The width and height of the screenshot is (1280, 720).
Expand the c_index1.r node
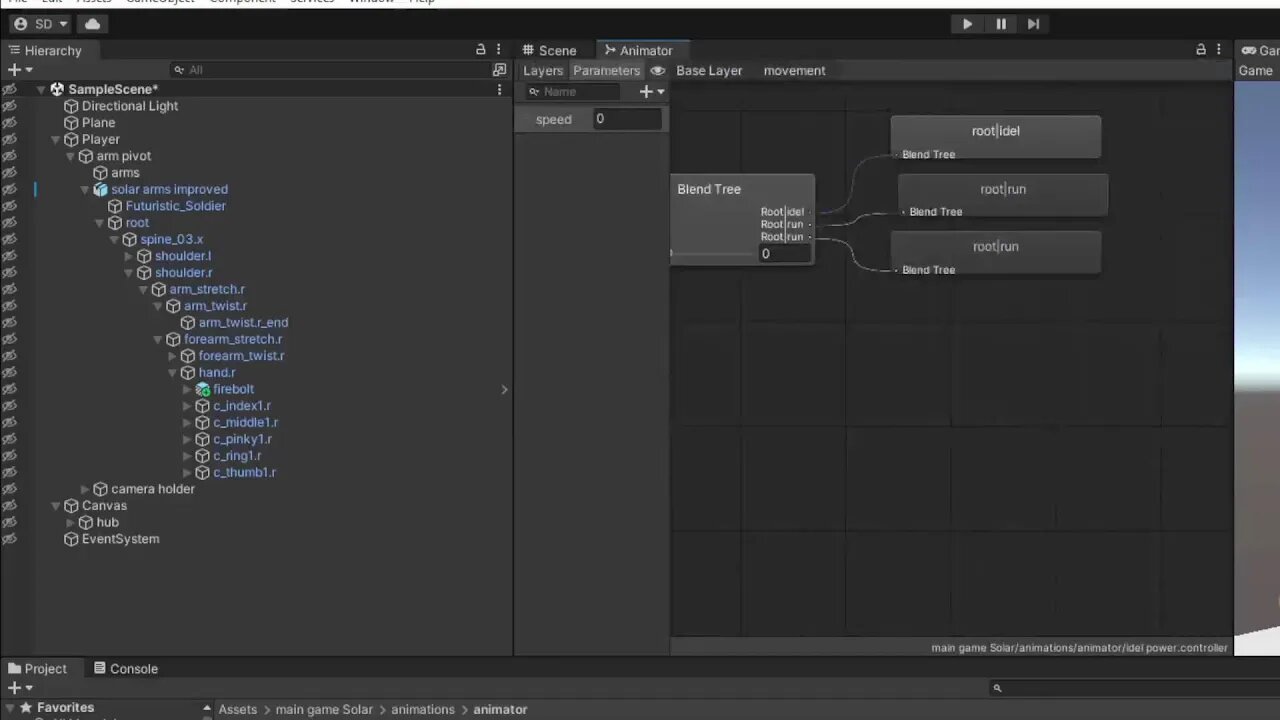pos(187,406)
